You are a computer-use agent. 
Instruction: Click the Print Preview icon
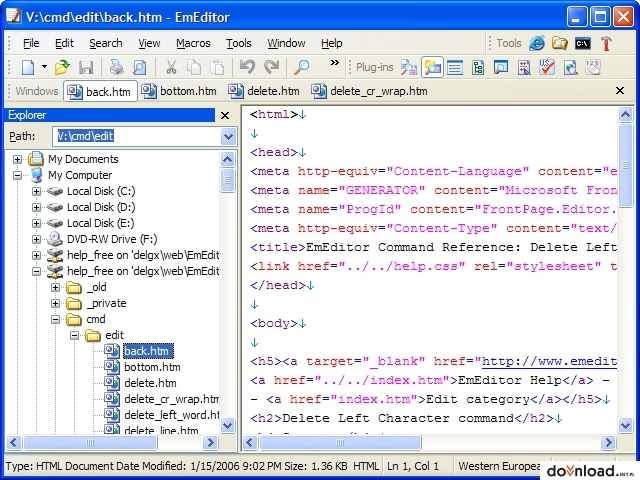pyautogui.click(x=140, y=67)
